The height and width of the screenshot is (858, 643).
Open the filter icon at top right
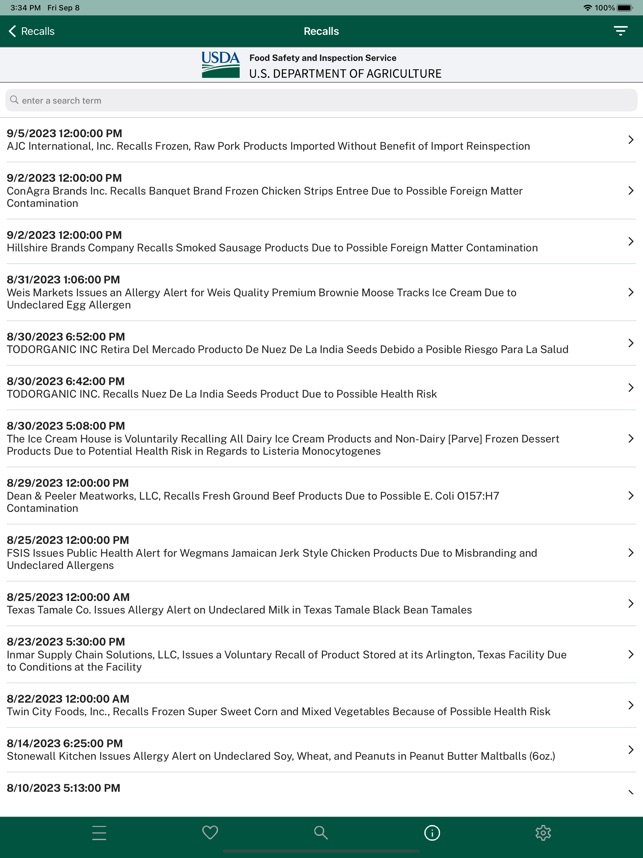point(619,31)
